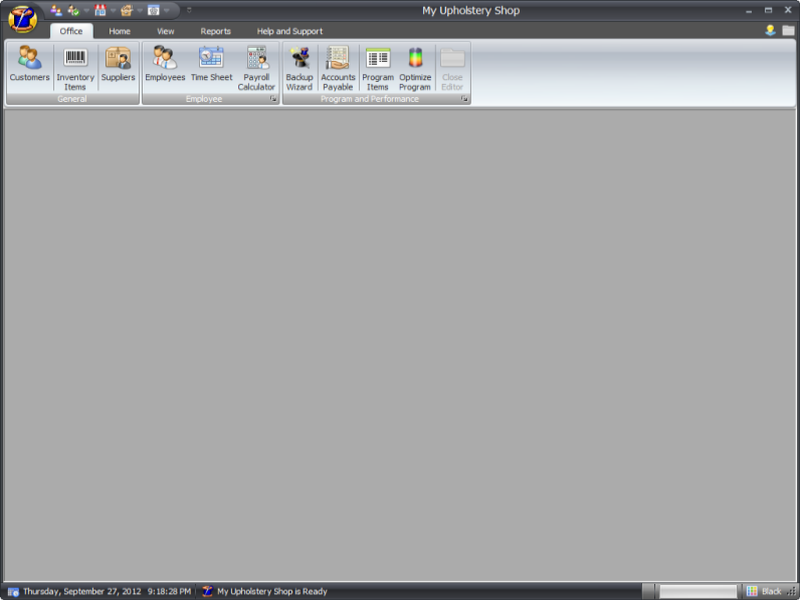Switch to the Reports ribbon tab
This screenshot has height=600, width=800.
[215, 31]
